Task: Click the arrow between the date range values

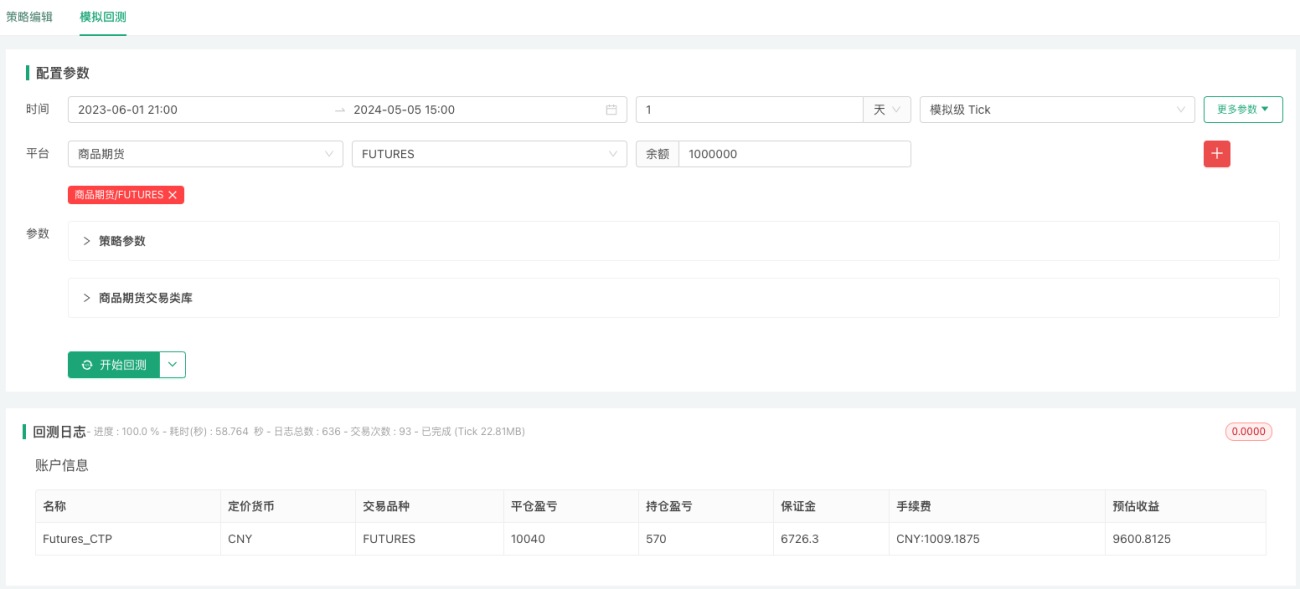Action: (x=340, y=110)
